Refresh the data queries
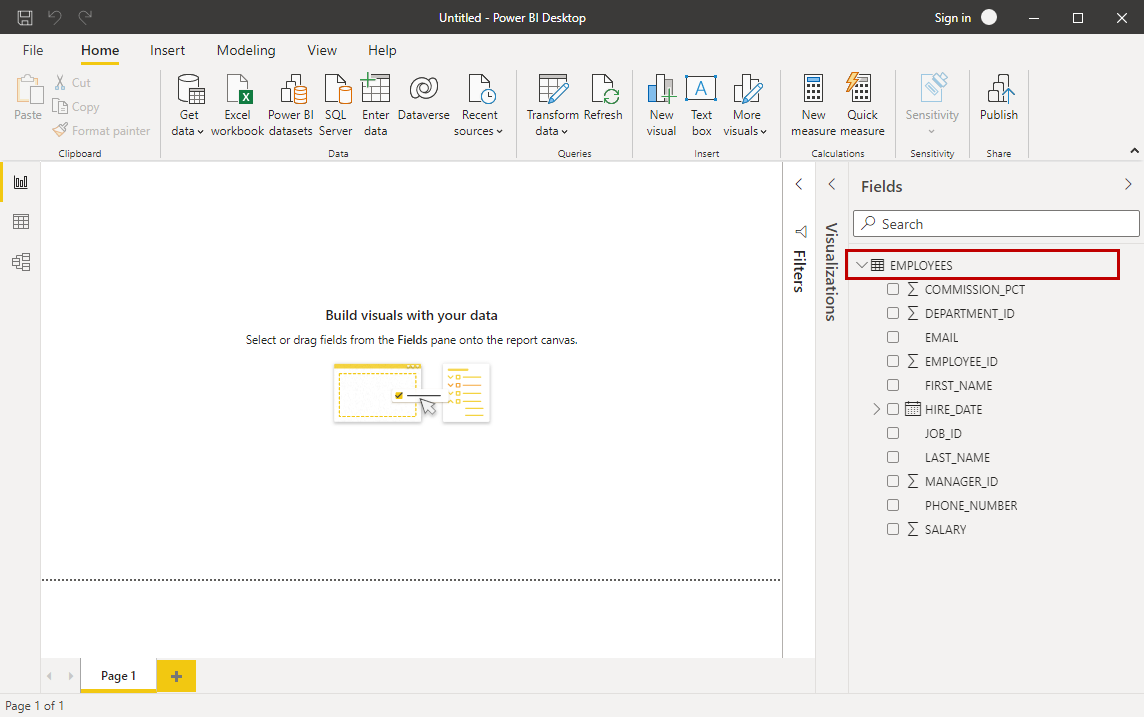This screenshot has height=717, width=1144. [603, 105]
